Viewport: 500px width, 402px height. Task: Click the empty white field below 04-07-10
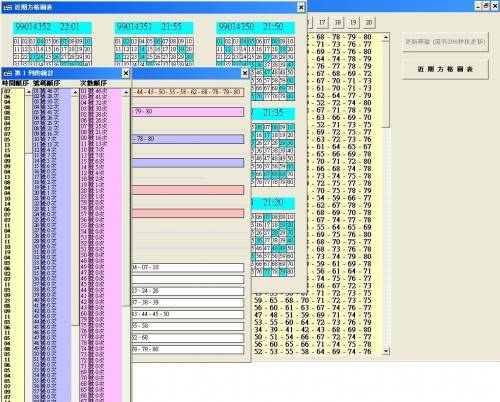click(x=188, y=279)
